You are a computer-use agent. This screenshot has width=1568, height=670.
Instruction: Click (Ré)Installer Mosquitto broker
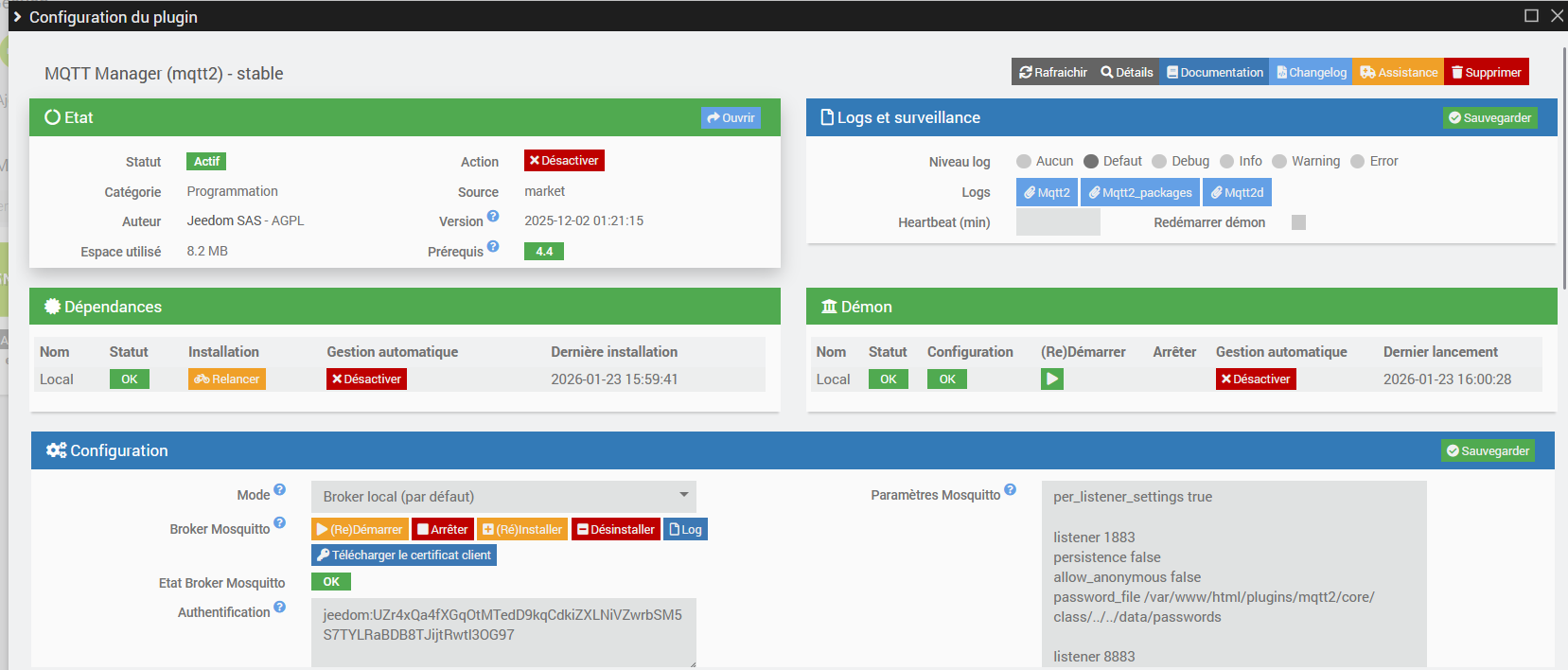pos(522,529)
